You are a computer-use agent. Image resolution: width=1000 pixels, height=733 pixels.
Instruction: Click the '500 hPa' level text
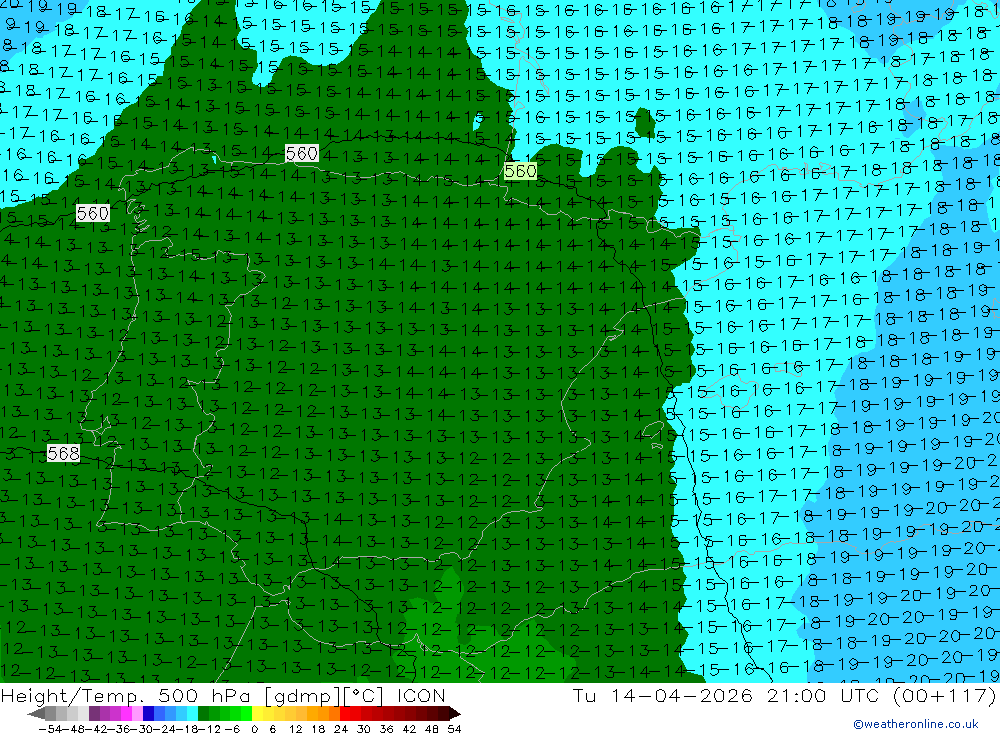point(203,696)
